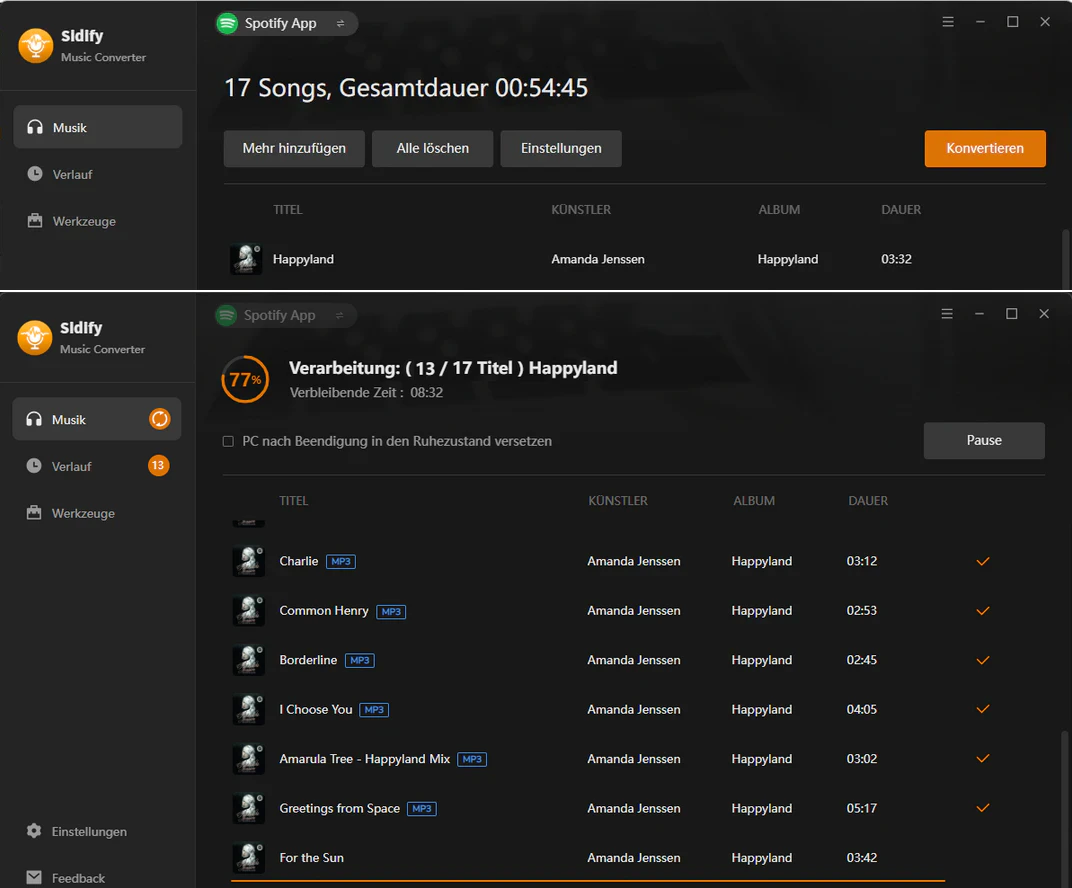
Task: Click the 77% circular progress indicator
Action: click(x=245, y=379)
